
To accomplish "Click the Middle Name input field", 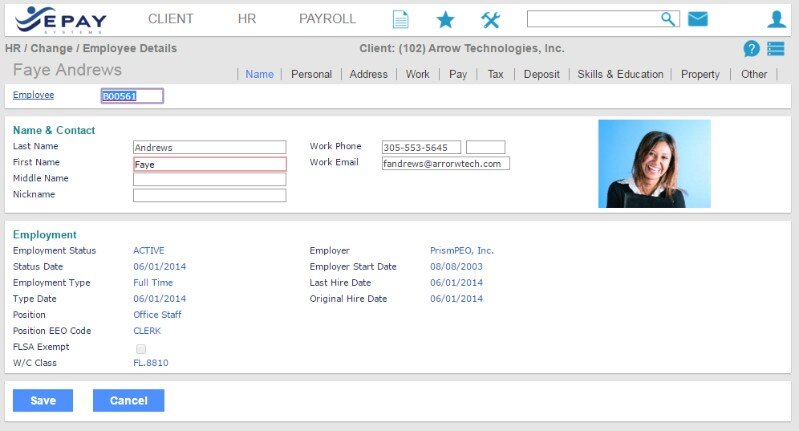I will [209, 179].
